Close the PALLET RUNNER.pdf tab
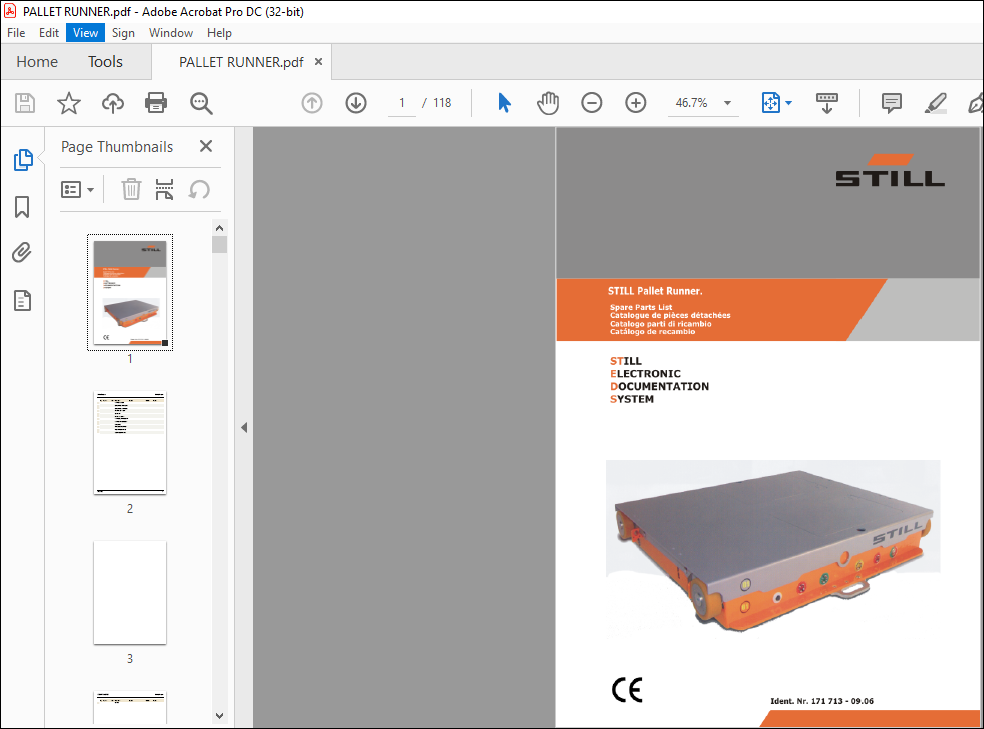 tap(318, 61)
